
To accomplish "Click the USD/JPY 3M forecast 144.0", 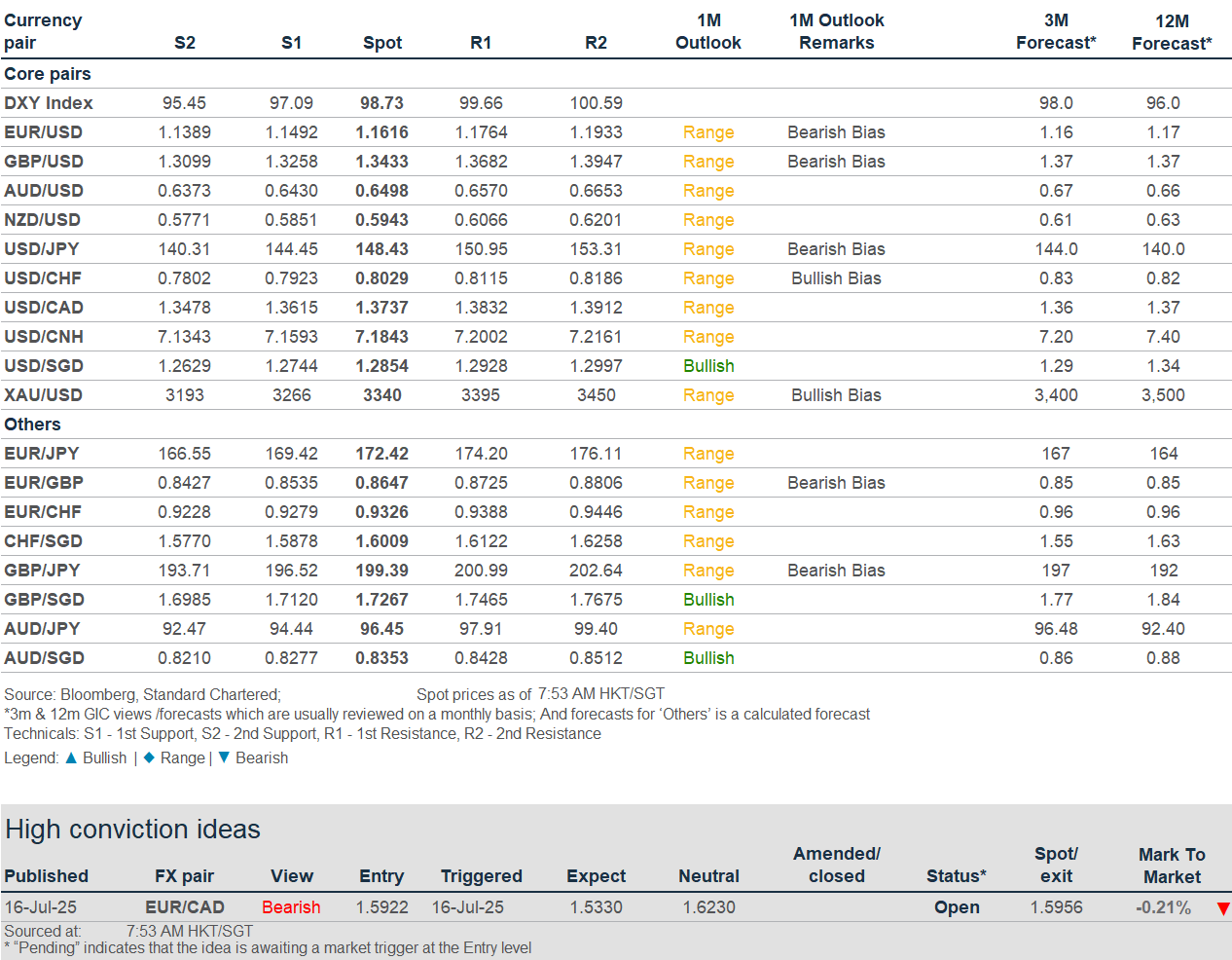I will tap(1056, 249).
